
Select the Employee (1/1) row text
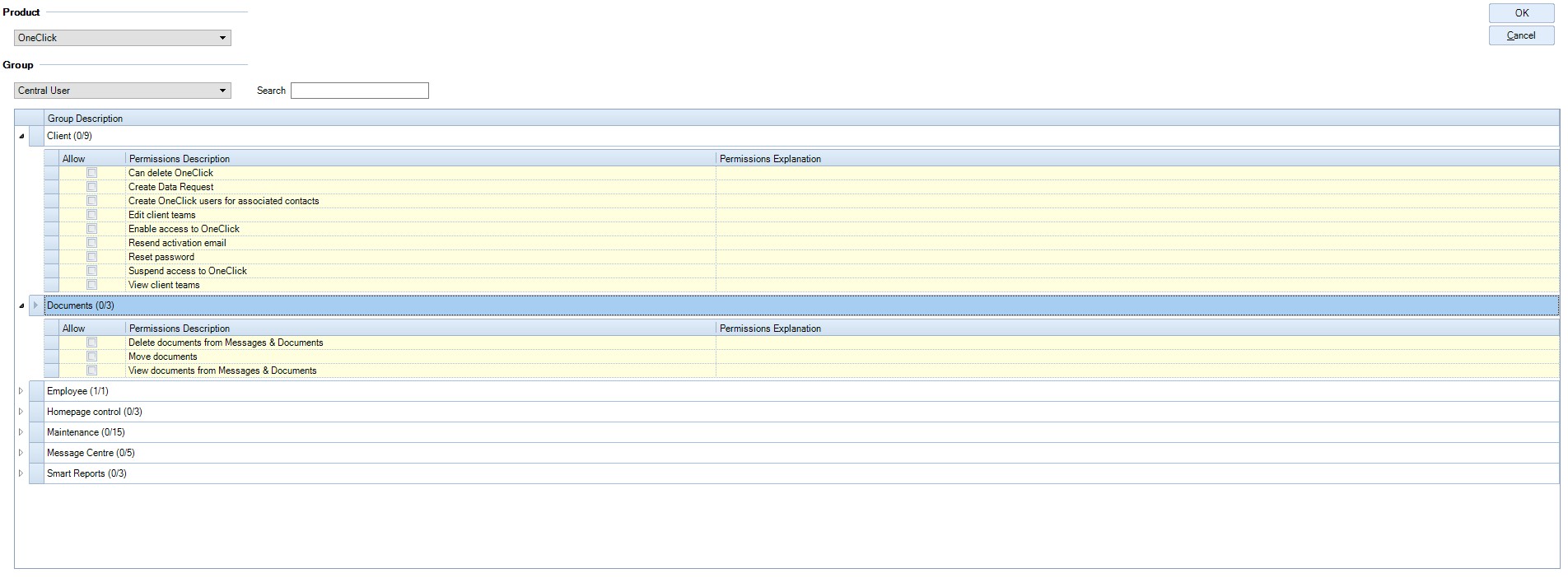77,391
